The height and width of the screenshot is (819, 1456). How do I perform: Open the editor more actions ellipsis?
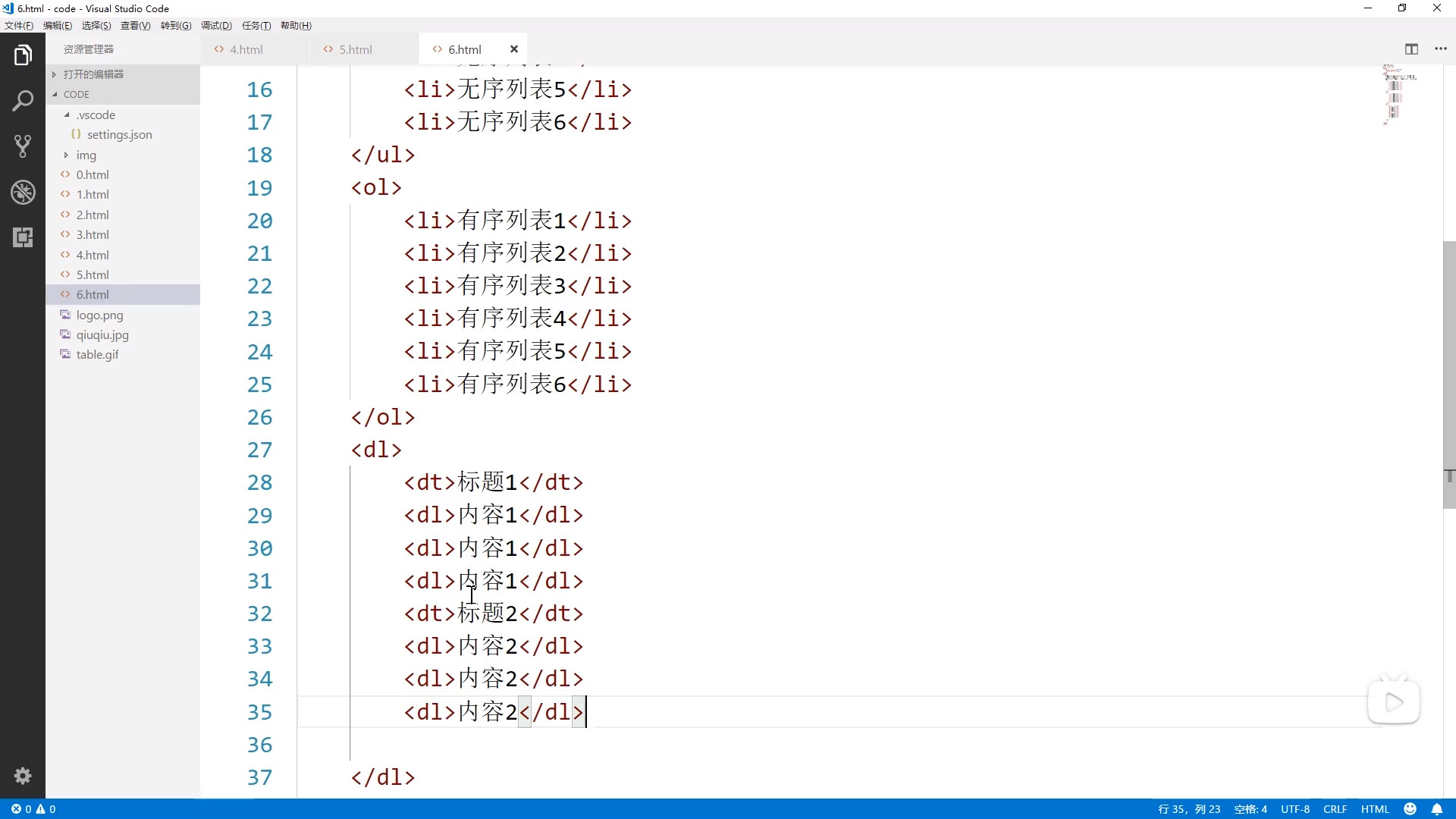click(x=1441, y=49)
